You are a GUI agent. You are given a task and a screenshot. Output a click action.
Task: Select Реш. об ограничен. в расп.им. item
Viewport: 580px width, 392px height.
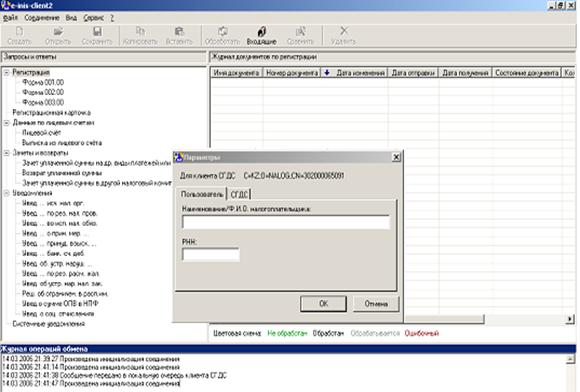click(x=65, y=294)
